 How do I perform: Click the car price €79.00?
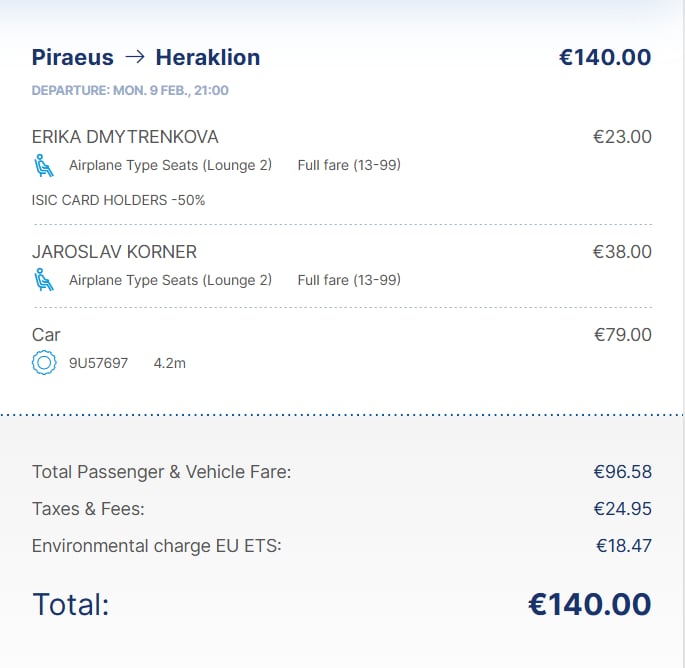click(x=622, y=335)
